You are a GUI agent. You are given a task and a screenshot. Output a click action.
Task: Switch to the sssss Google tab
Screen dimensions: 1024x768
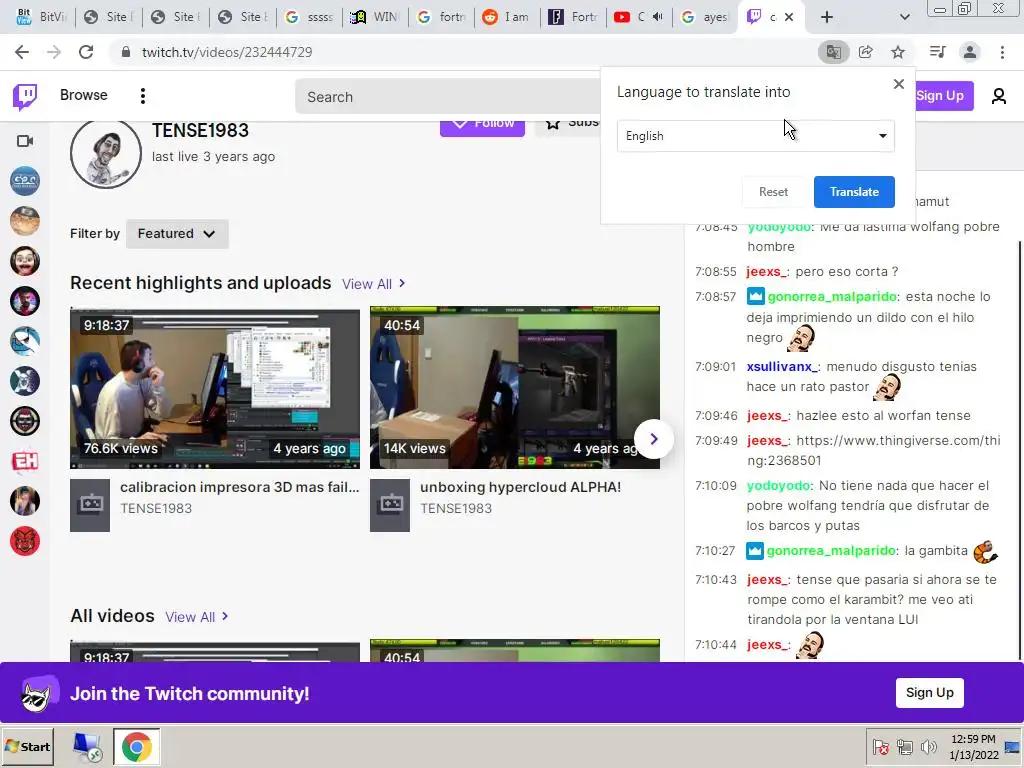pos(310,17)
